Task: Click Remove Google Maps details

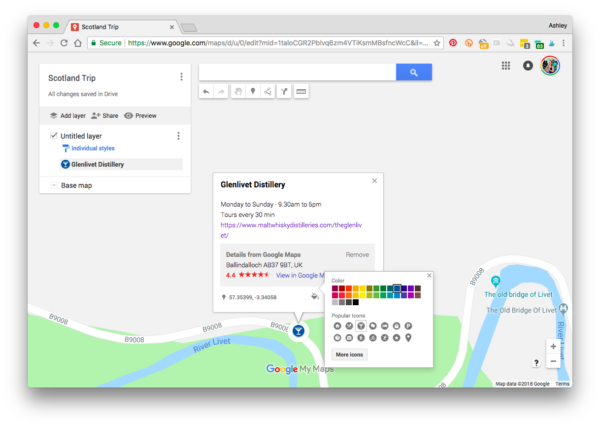Action: [x=357, y=254]
